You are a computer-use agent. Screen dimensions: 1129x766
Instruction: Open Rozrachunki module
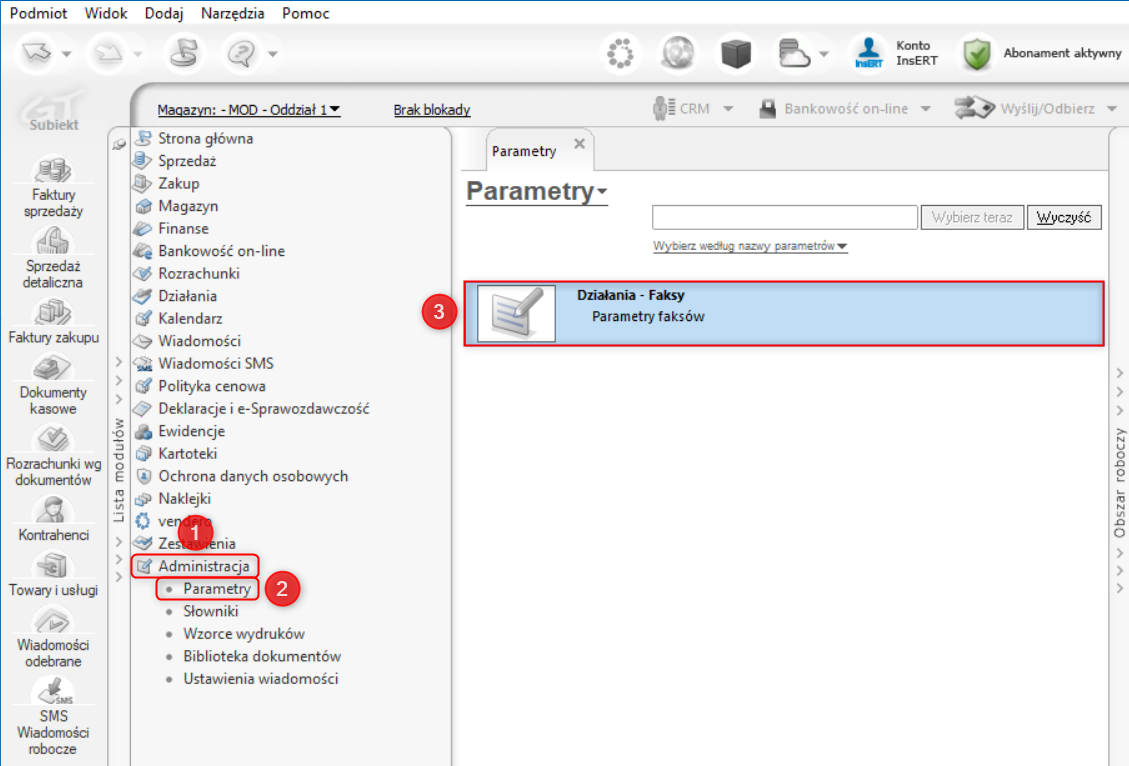point(199,273)
